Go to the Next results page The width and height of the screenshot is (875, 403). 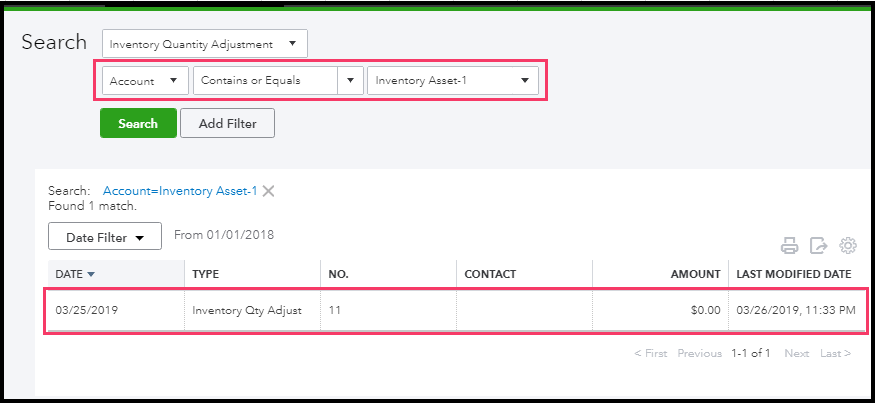tap(796, 353)
